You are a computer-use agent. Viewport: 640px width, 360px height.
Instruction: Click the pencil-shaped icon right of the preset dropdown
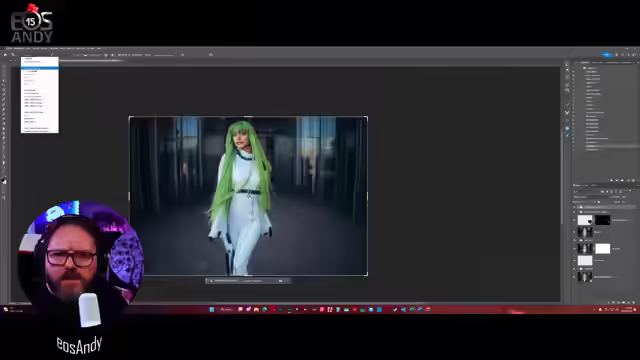click(x=52, y=55)
